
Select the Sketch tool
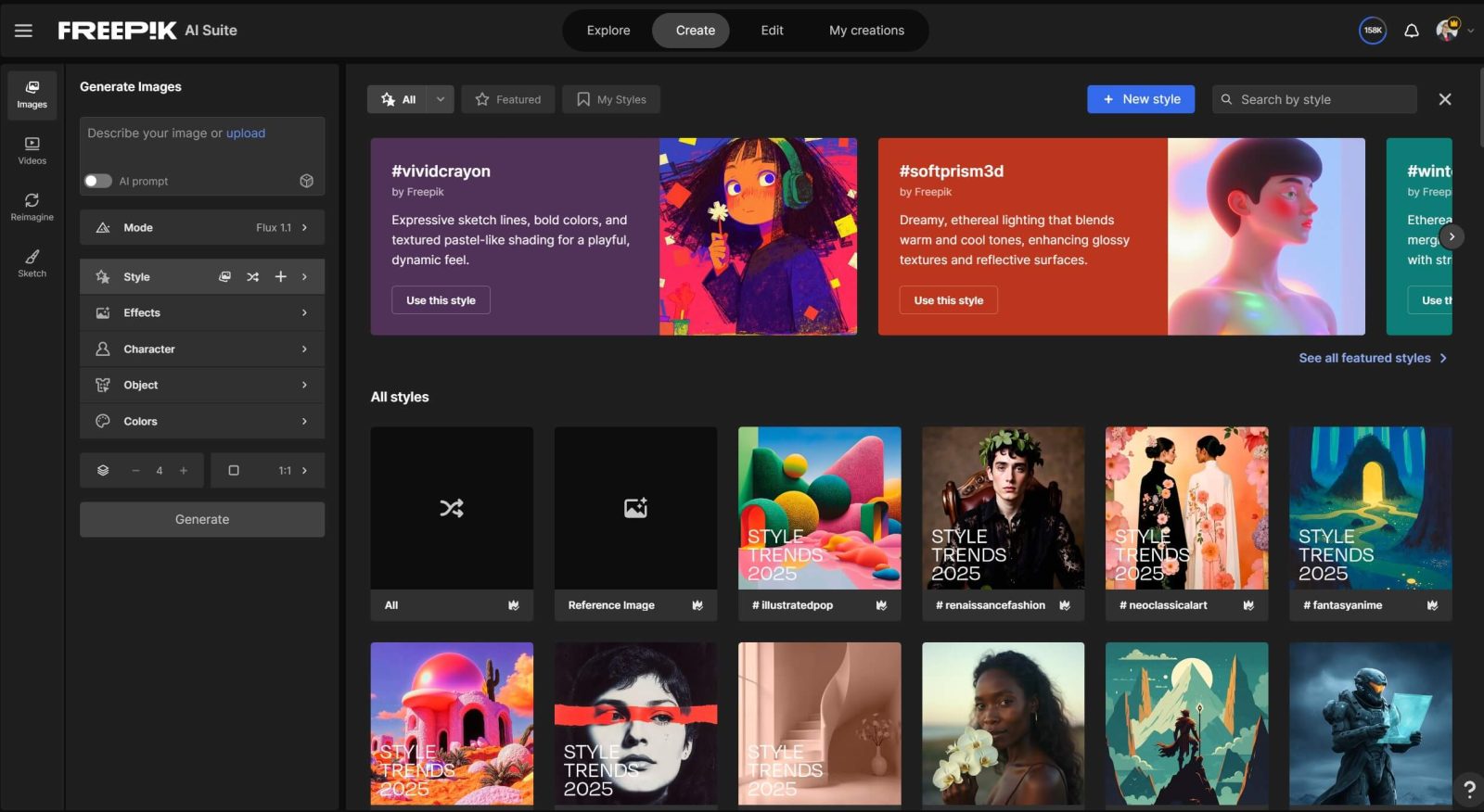[32, 263]
